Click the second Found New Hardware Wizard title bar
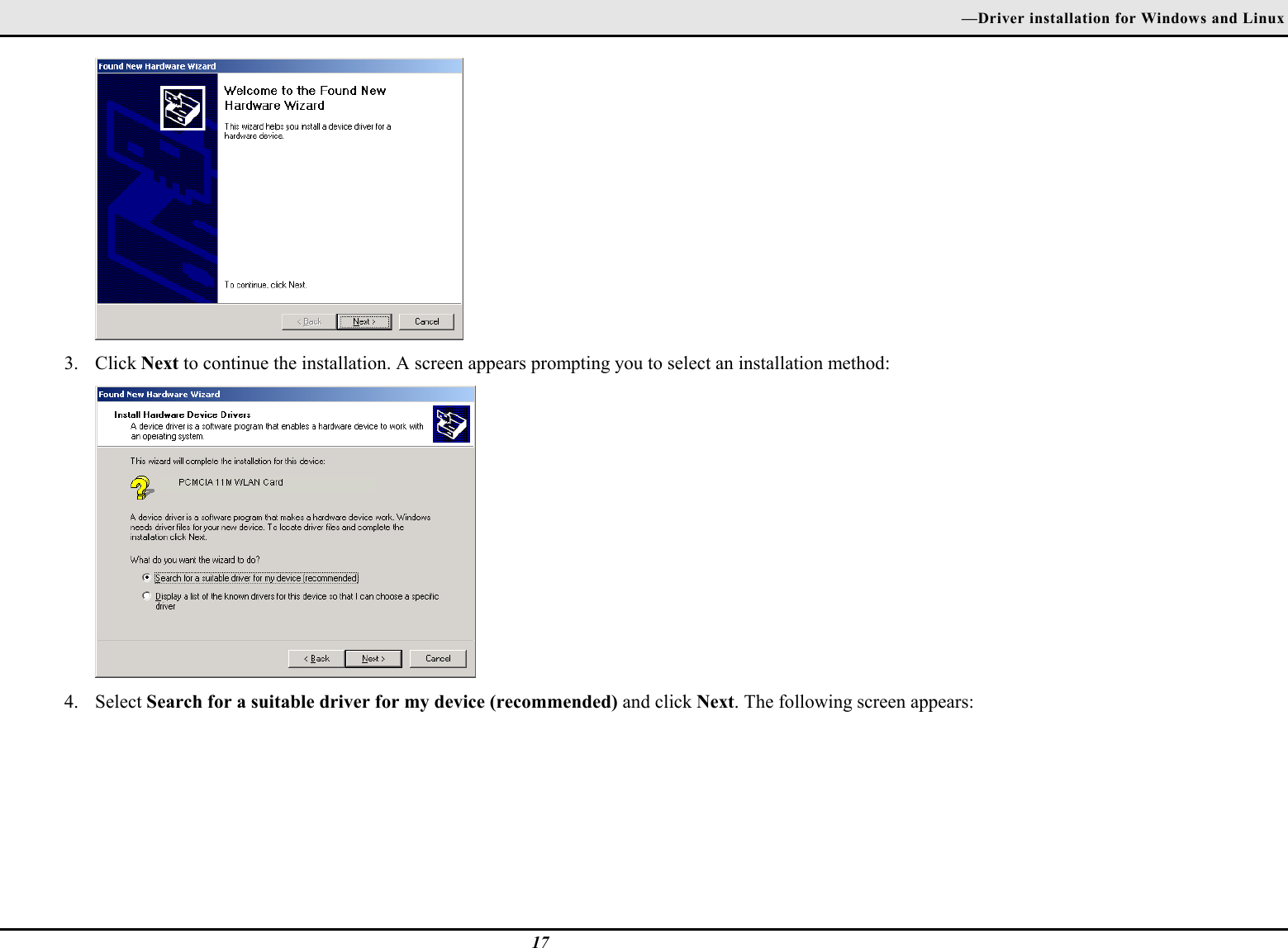The height and width of the screenshot is (948, 1288). [x=285, y=394]
